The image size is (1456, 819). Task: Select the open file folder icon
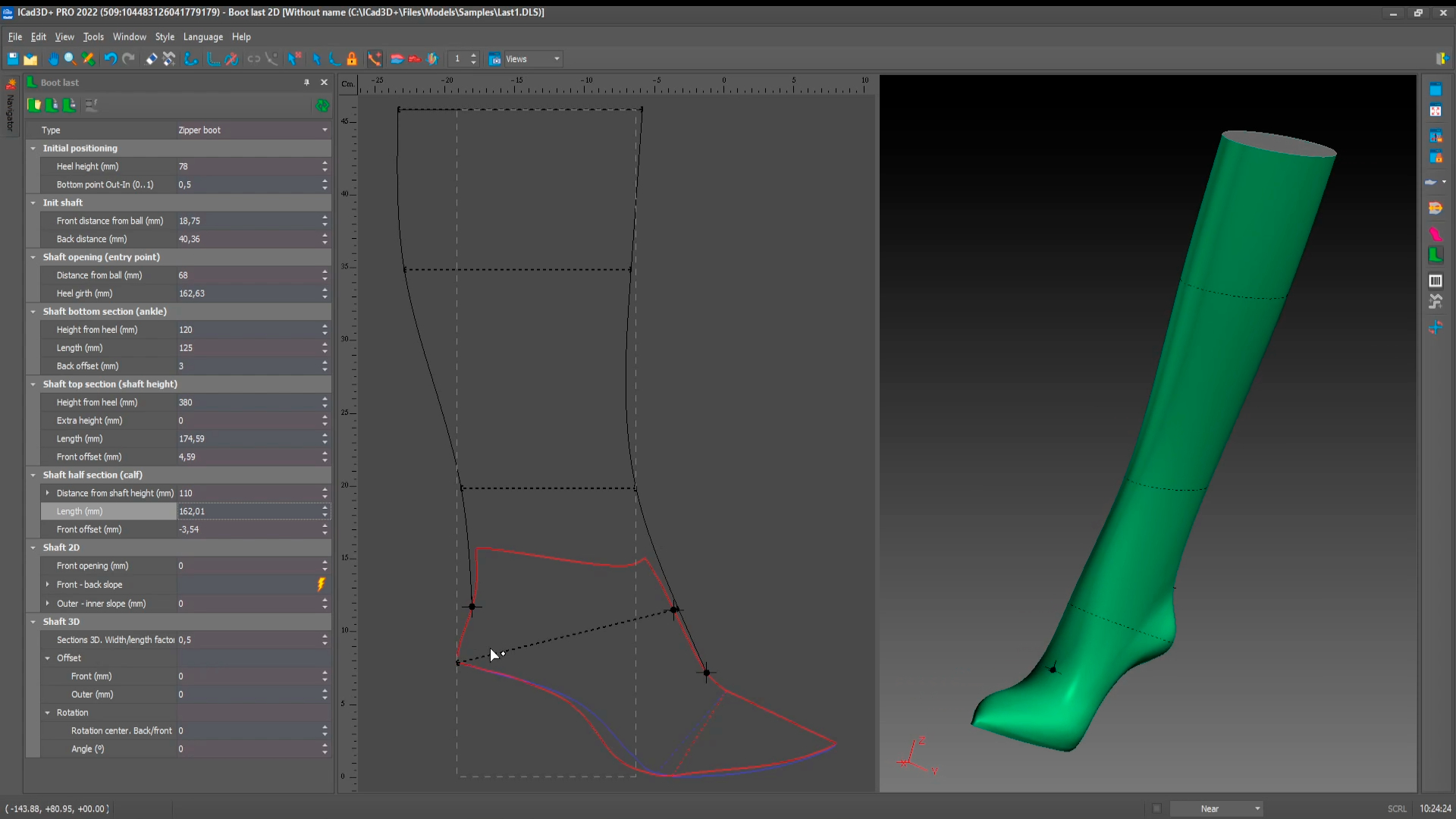30,59
